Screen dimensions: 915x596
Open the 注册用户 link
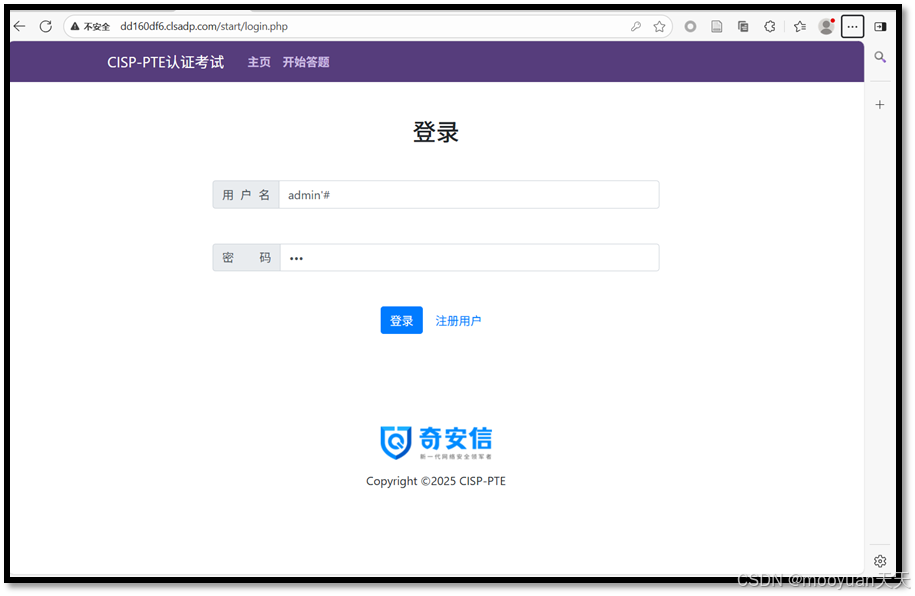(x=458, y=320)
